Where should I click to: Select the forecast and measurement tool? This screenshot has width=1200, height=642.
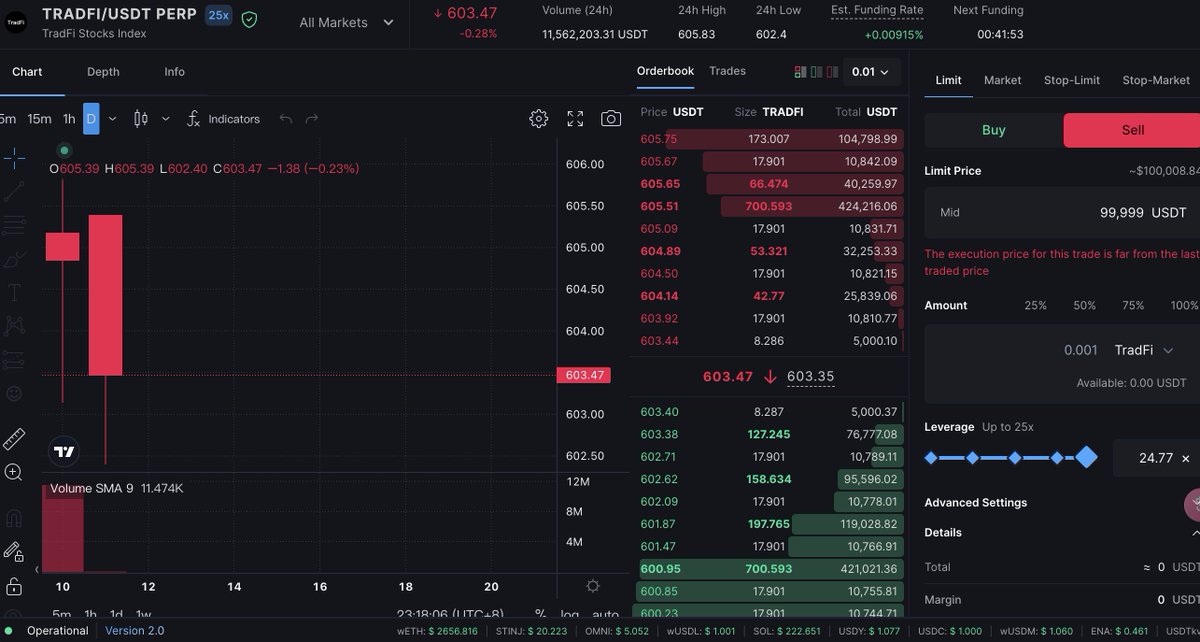click(x=14, y=360)
